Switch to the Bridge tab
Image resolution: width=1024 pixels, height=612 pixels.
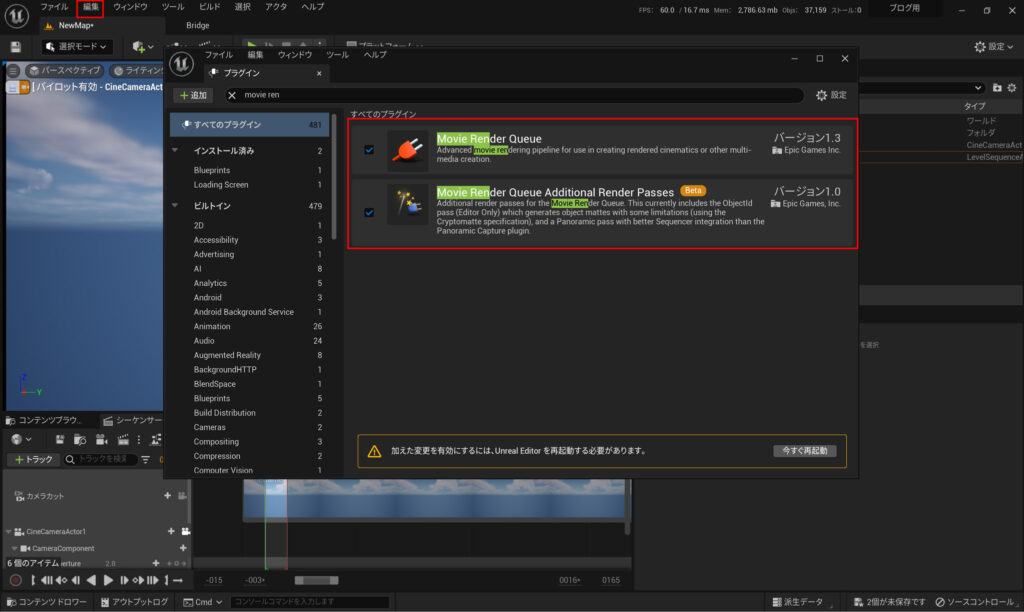point(197,26)
